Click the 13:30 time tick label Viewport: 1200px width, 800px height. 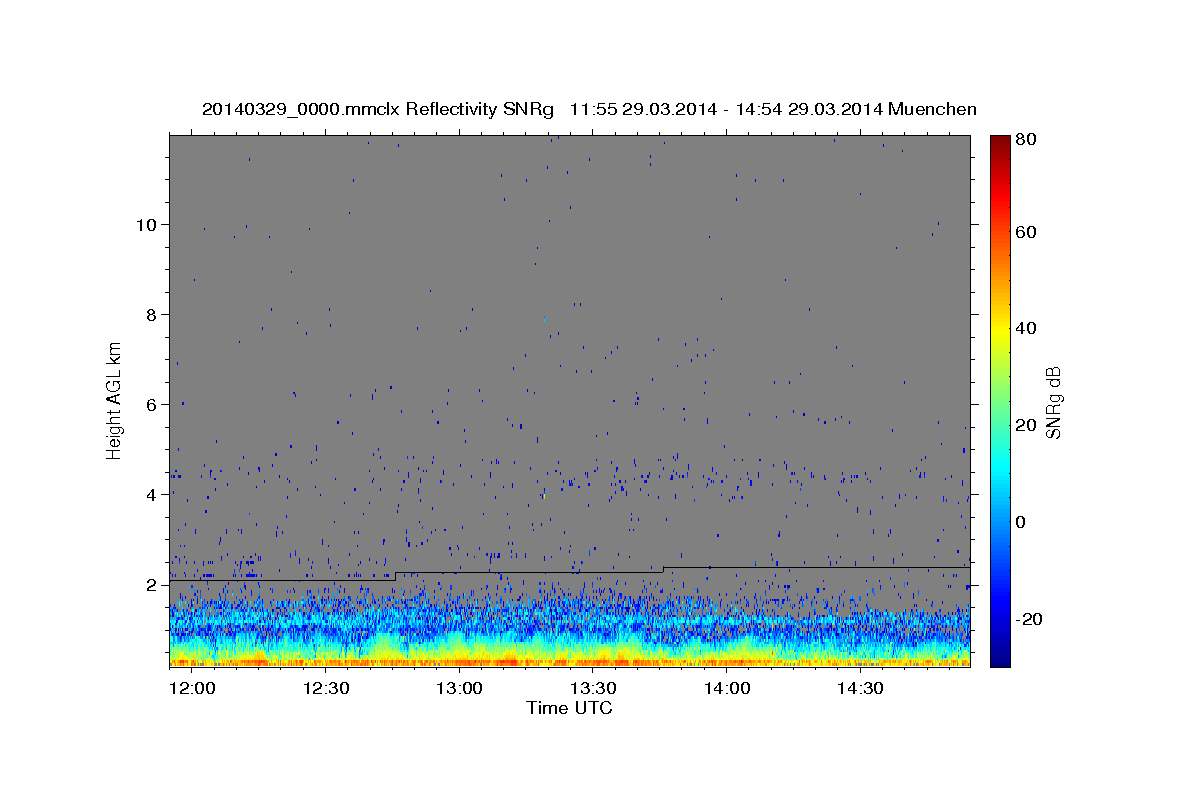pyautogui.click(x=593, y=688)
